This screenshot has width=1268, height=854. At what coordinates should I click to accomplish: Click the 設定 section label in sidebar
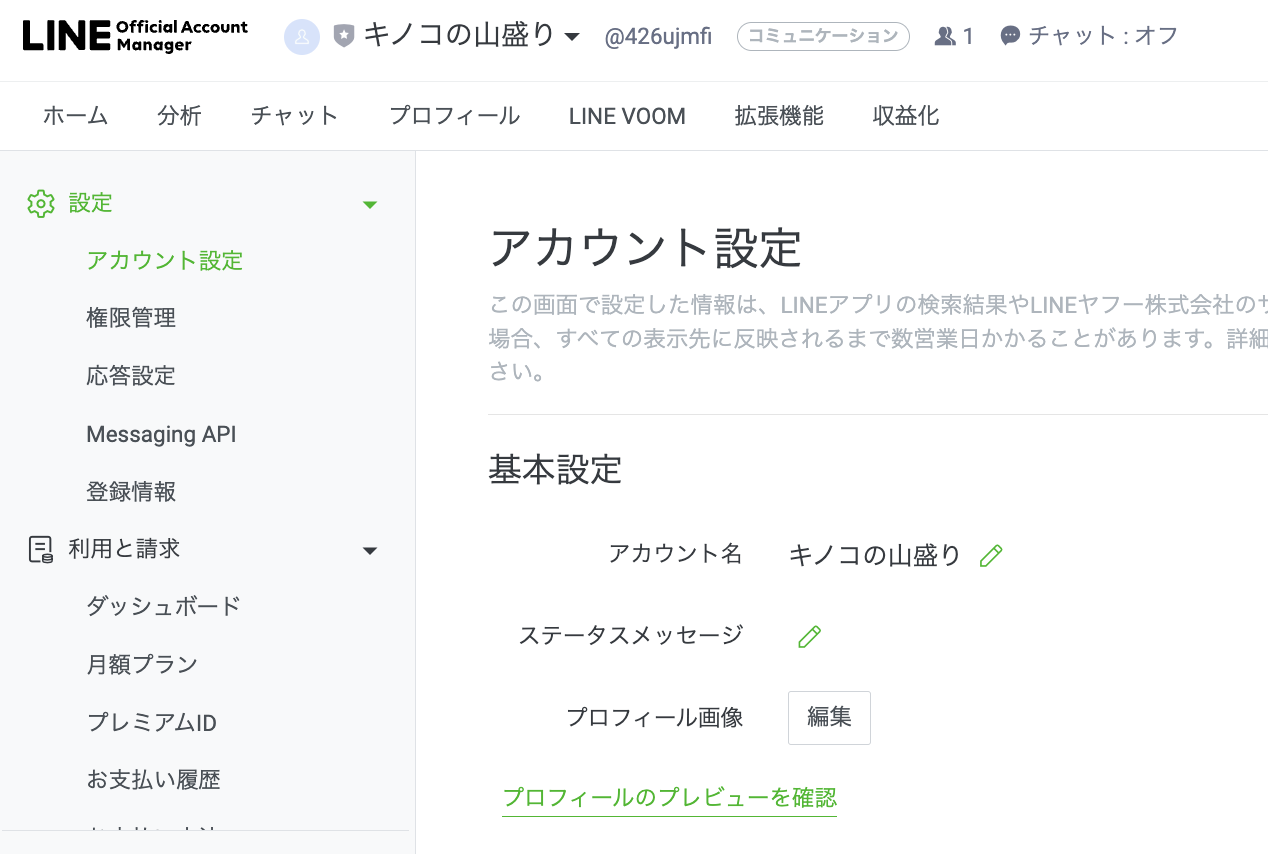click(91, 203)
